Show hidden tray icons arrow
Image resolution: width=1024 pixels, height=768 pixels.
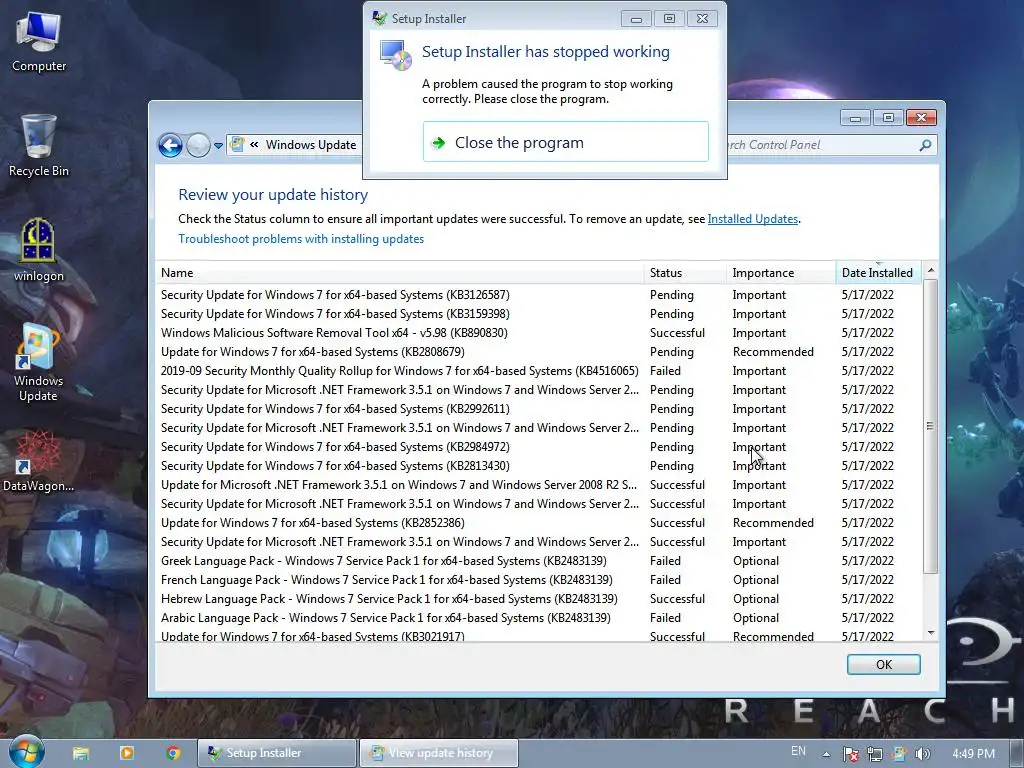pyautogui.click(x=826, y=754)
